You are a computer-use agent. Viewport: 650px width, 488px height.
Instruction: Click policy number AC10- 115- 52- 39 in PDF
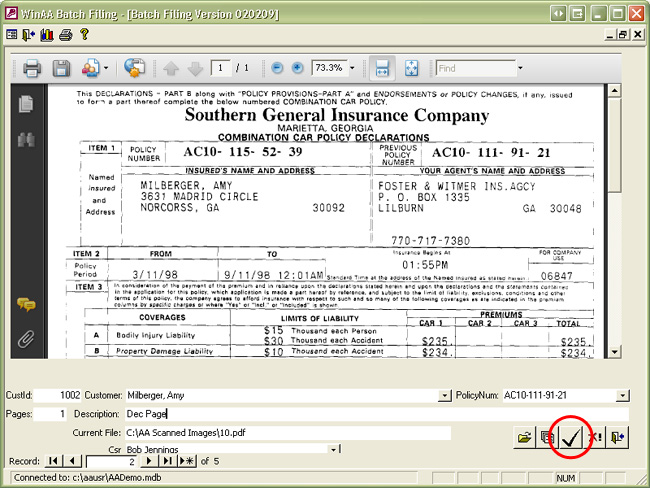243,152
